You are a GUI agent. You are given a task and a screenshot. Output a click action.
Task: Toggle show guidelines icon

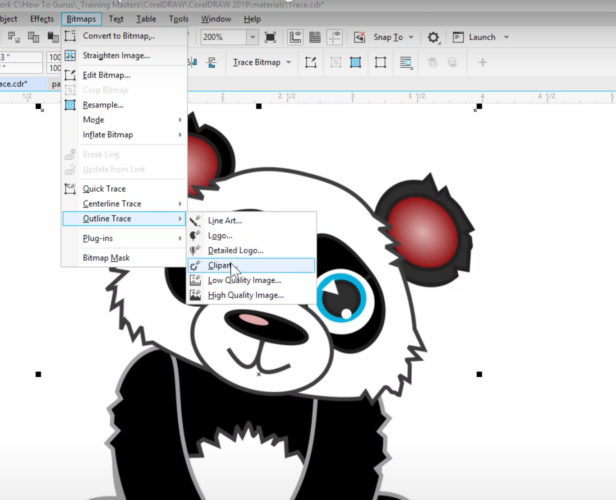[x=334, y=37]
